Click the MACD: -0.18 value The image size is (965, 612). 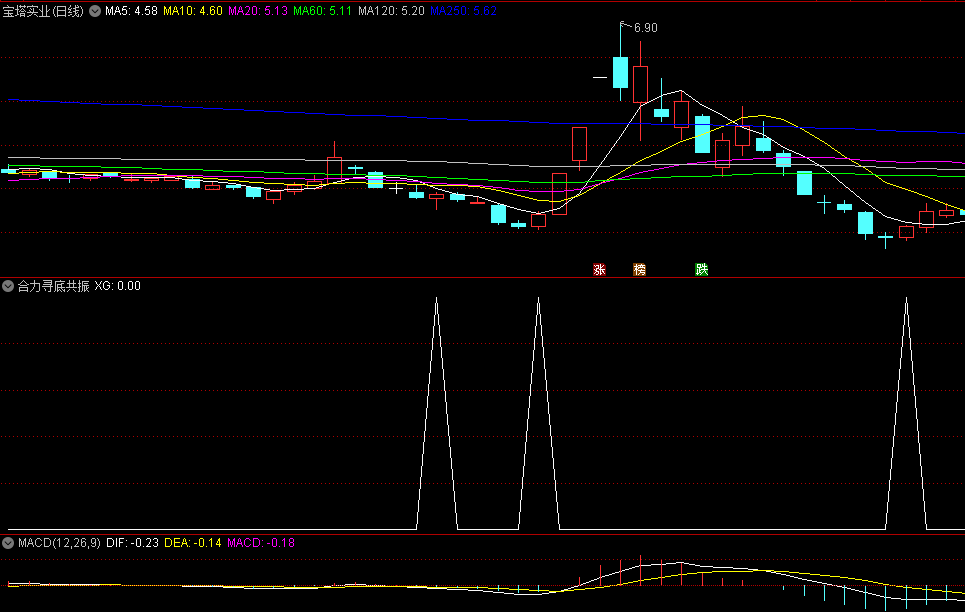(x=261, y=542)
